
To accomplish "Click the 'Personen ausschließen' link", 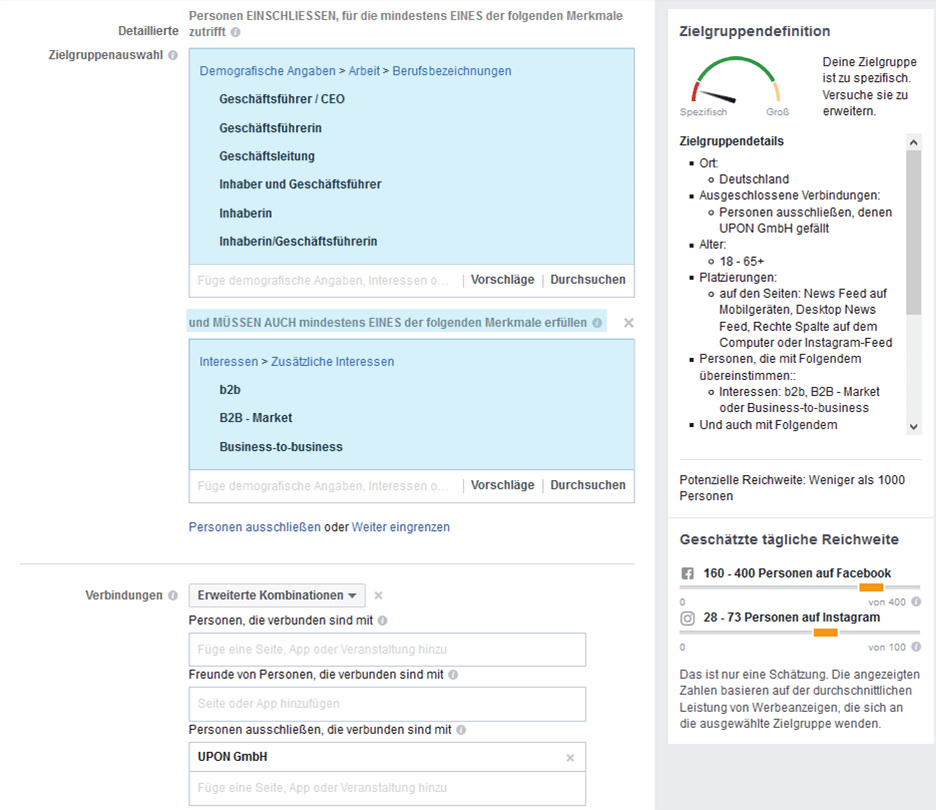I will point(255,527).
